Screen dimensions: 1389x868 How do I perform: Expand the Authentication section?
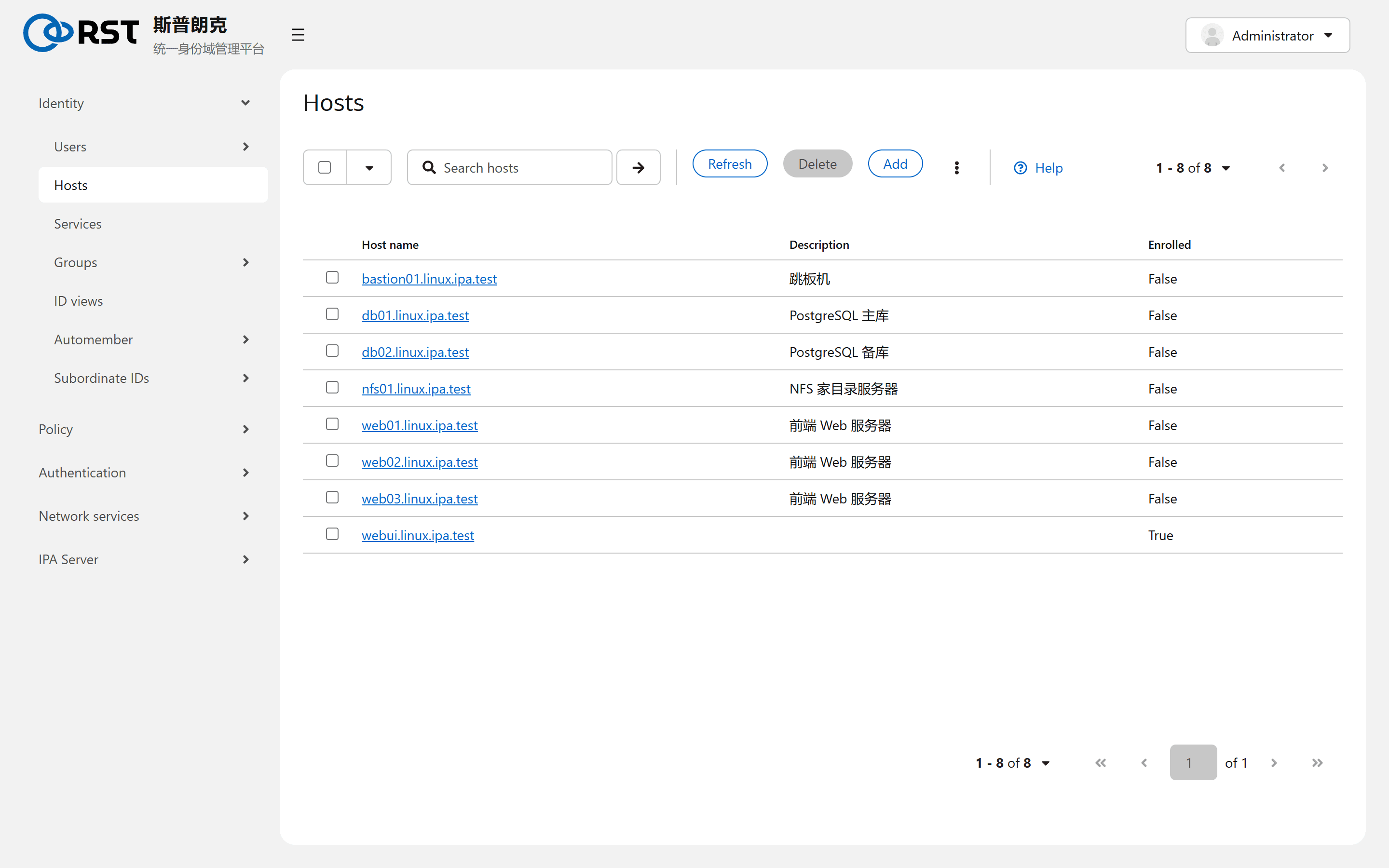pyautogui.click(x=145, y=473)
